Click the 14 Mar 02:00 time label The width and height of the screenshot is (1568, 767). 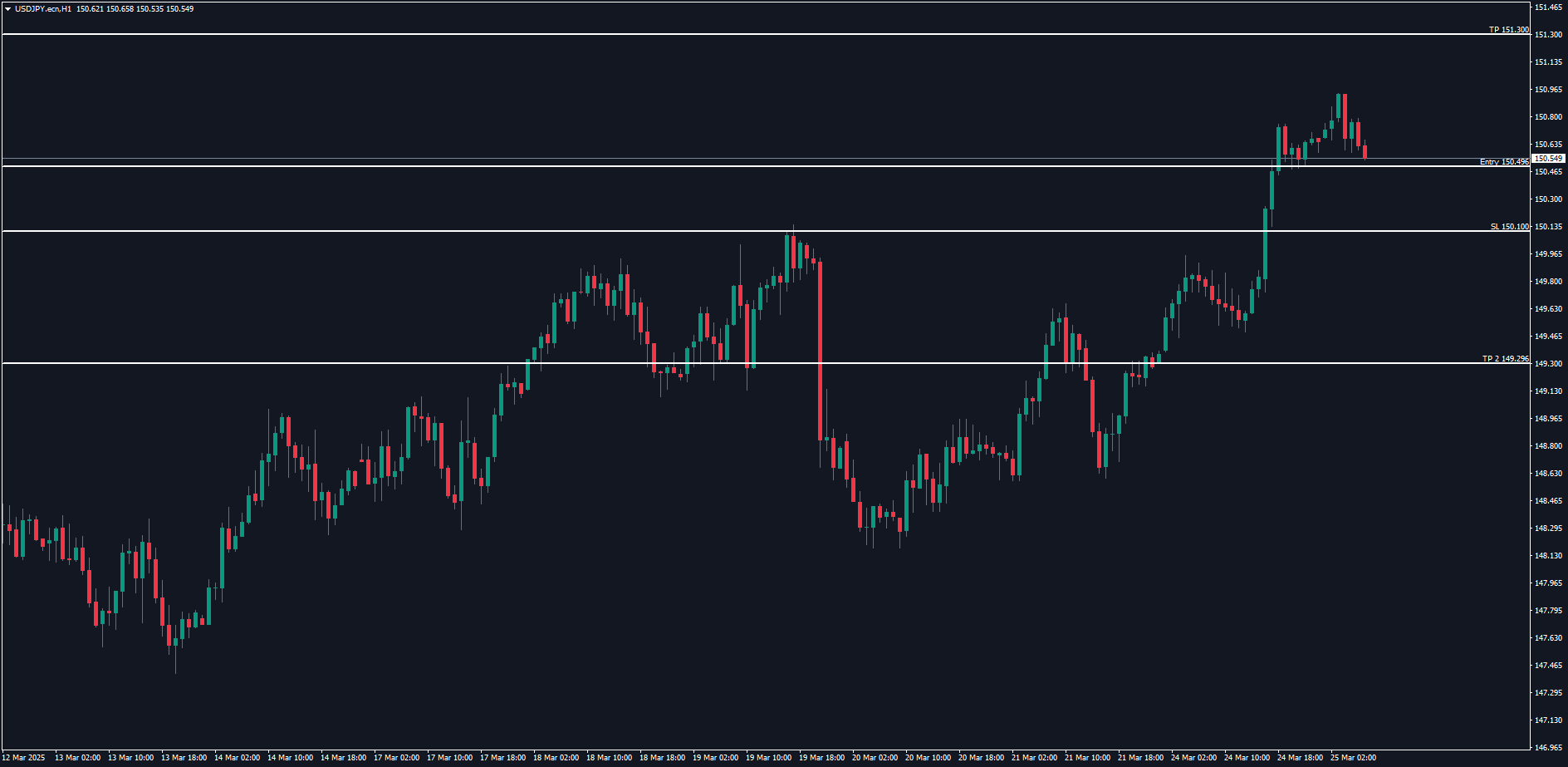237,758
